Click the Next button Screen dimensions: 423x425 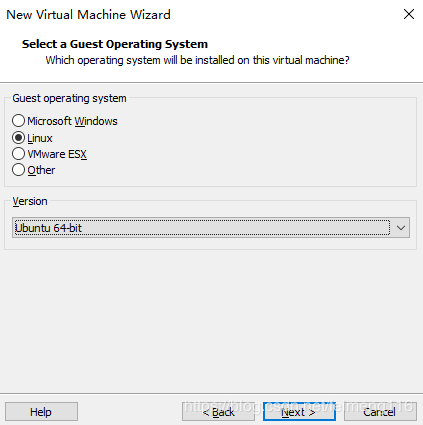tap(299, 412)
